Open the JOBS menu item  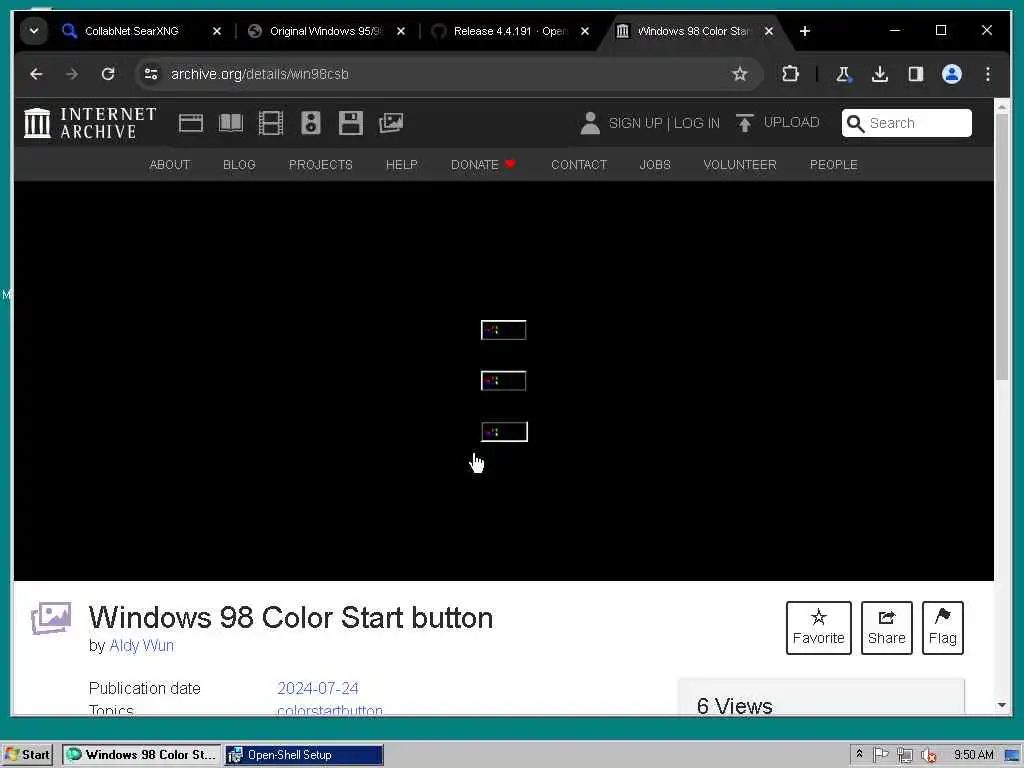pos(655,165)
